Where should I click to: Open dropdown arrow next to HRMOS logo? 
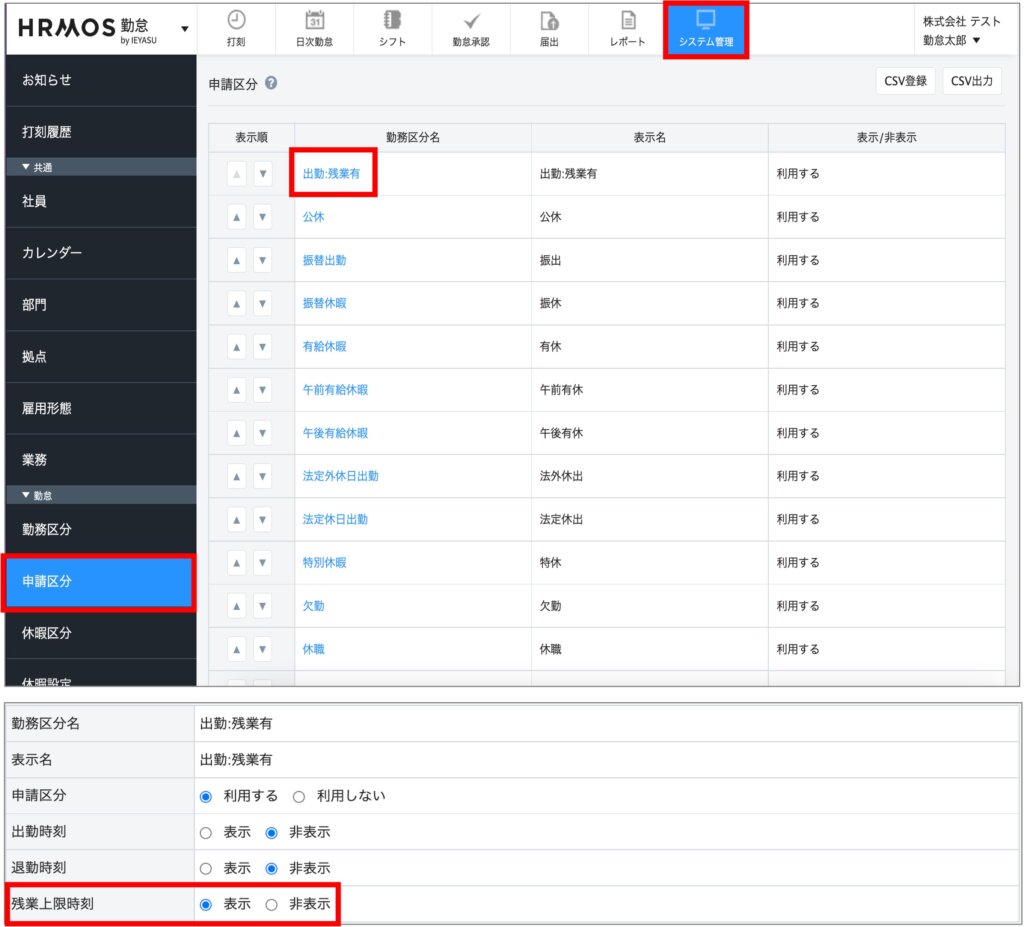coord(184,28)
